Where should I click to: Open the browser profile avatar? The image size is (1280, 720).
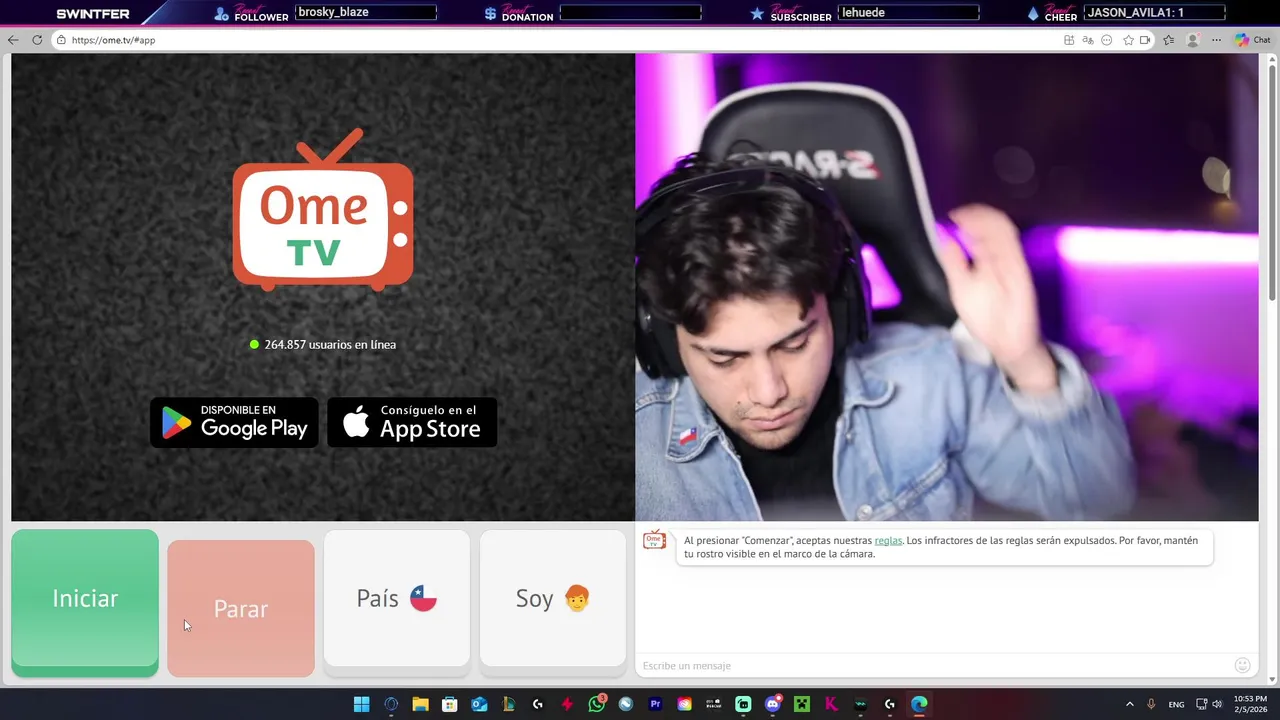(1192, 40)
